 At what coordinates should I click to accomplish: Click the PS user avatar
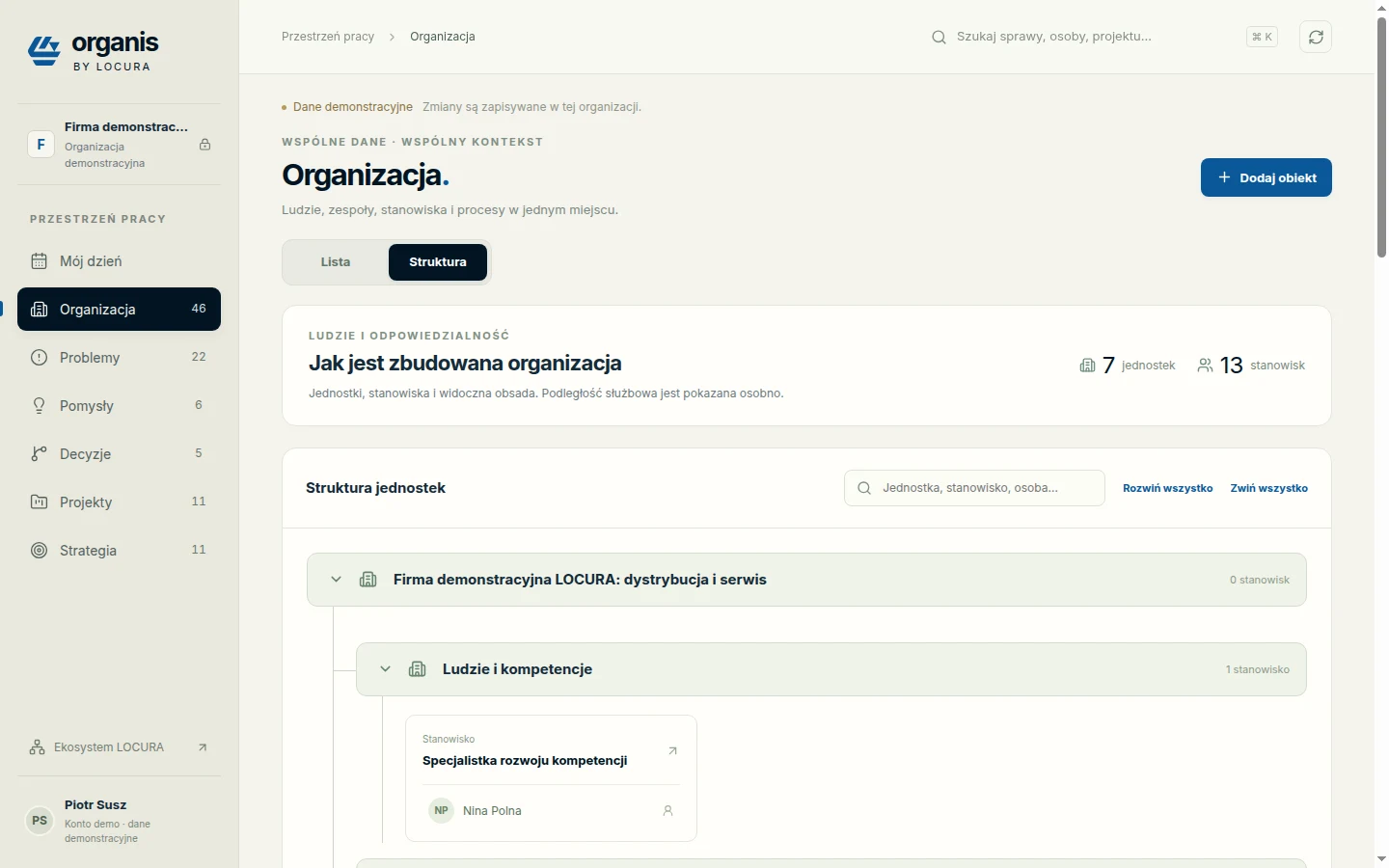tap(40, 821)
